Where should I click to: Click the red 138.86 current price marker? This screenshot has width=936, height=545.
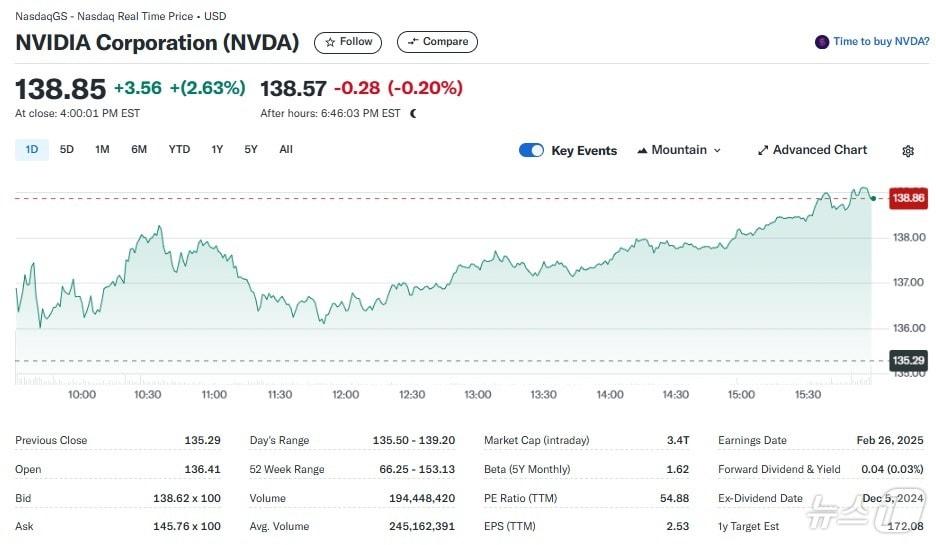point(908,198)
